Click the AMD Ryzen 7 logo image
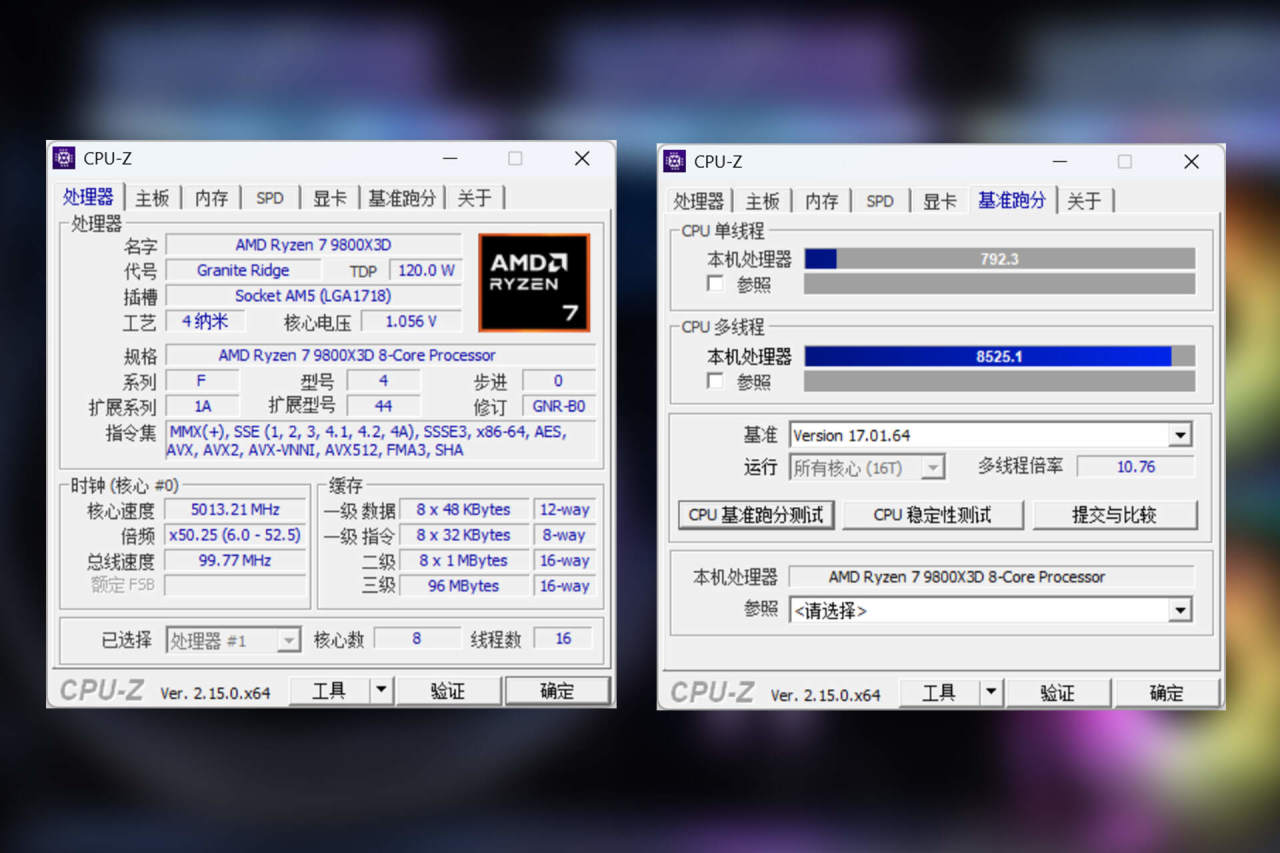Screen dimensions: 1280x853 tap(534, 282)
